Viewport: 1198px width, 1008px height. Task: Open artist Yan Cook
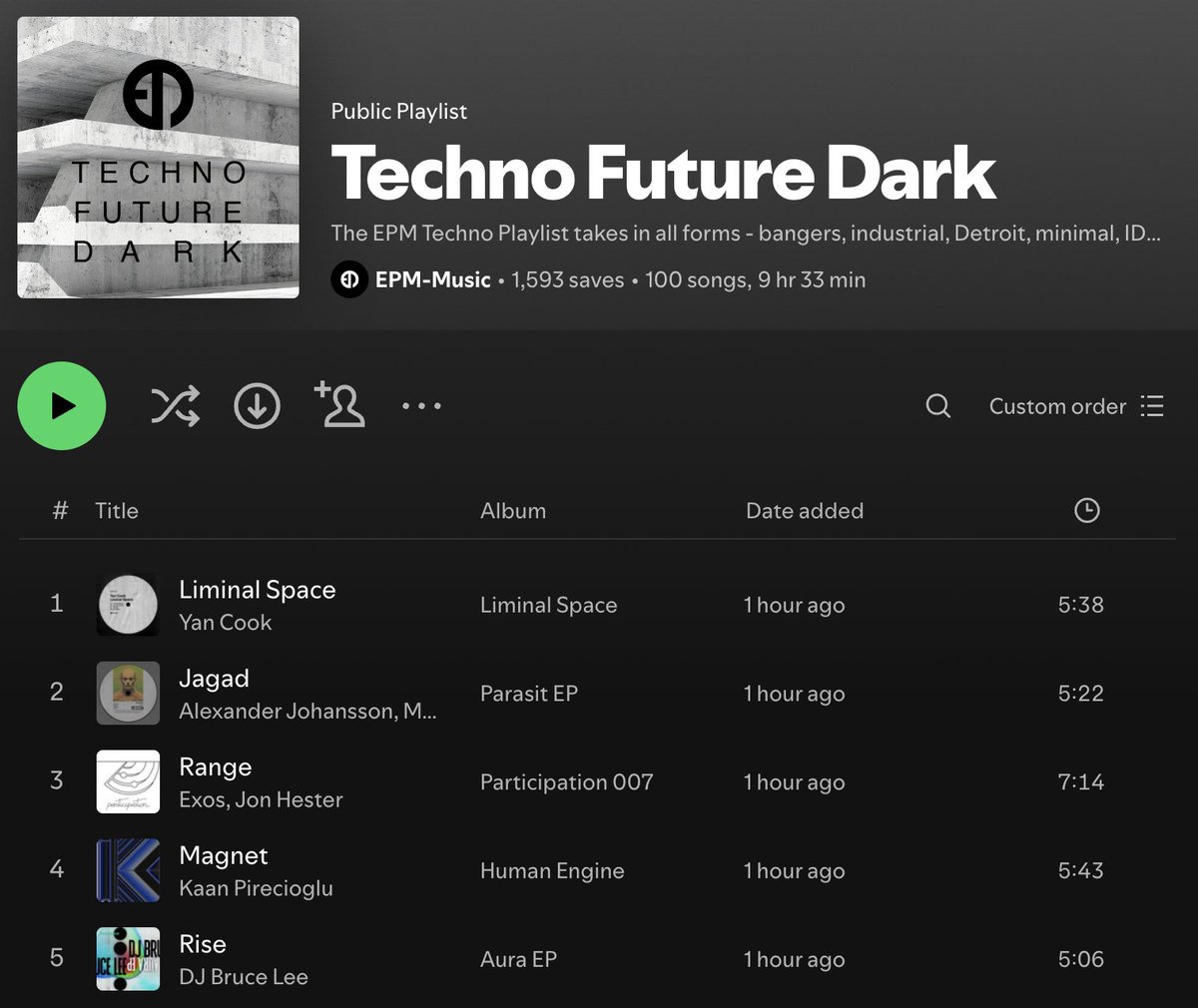tap(225, 622)
